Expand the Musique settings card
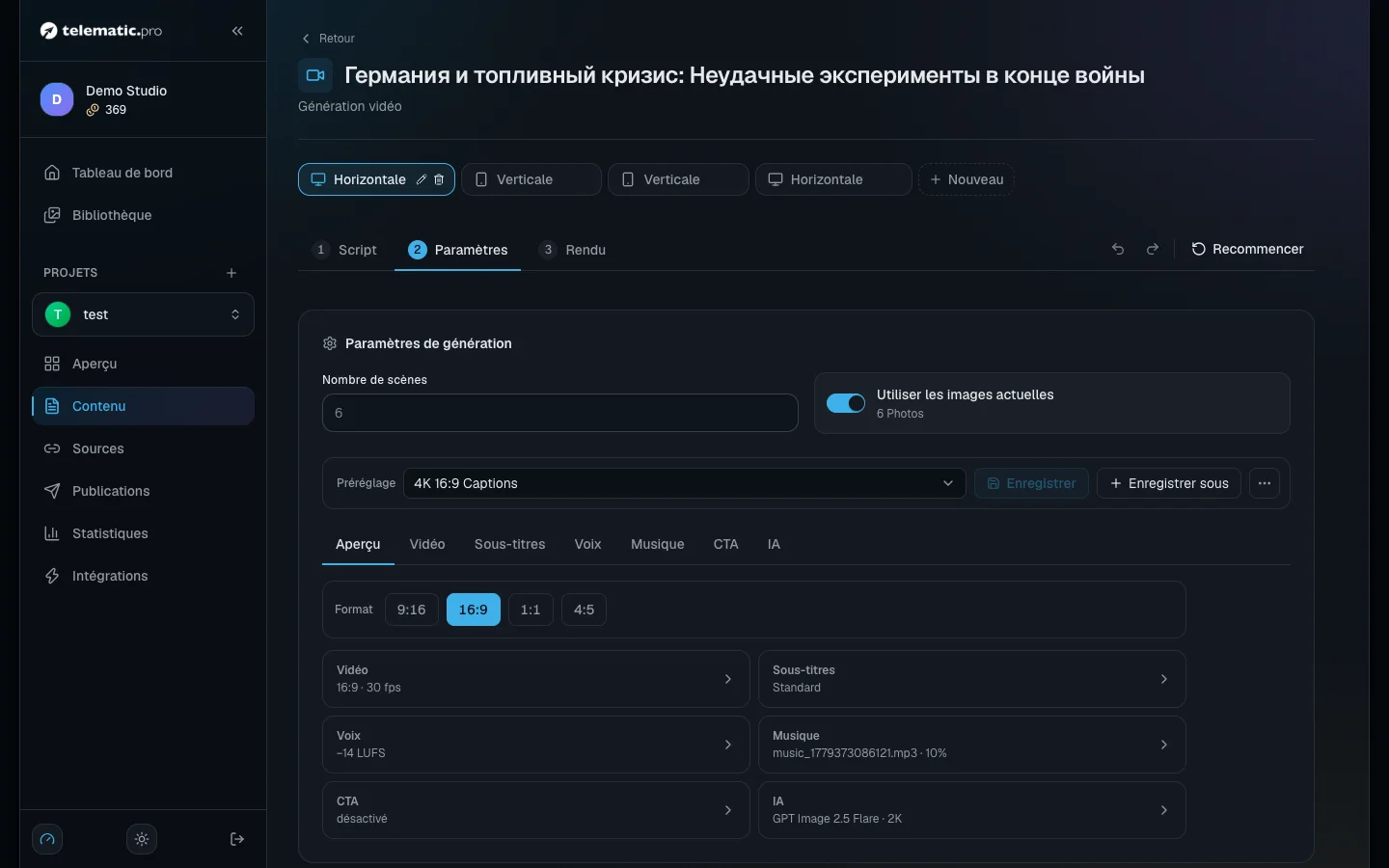The width and height of the screenshot is (1389, 868). pos(972,745)
